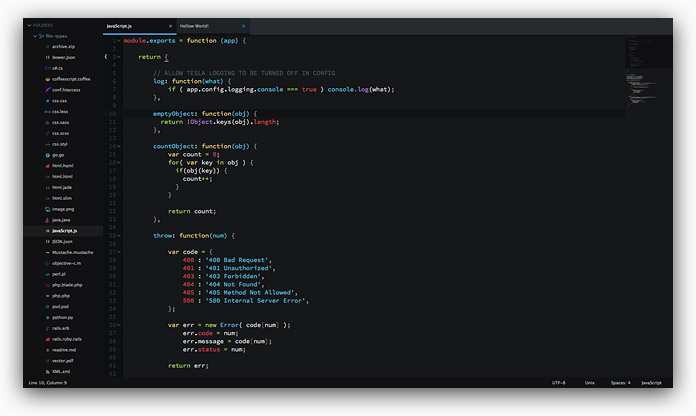Switch to the JavaScript.js tab
Screen dimensions: 696x416
(140, 26)
